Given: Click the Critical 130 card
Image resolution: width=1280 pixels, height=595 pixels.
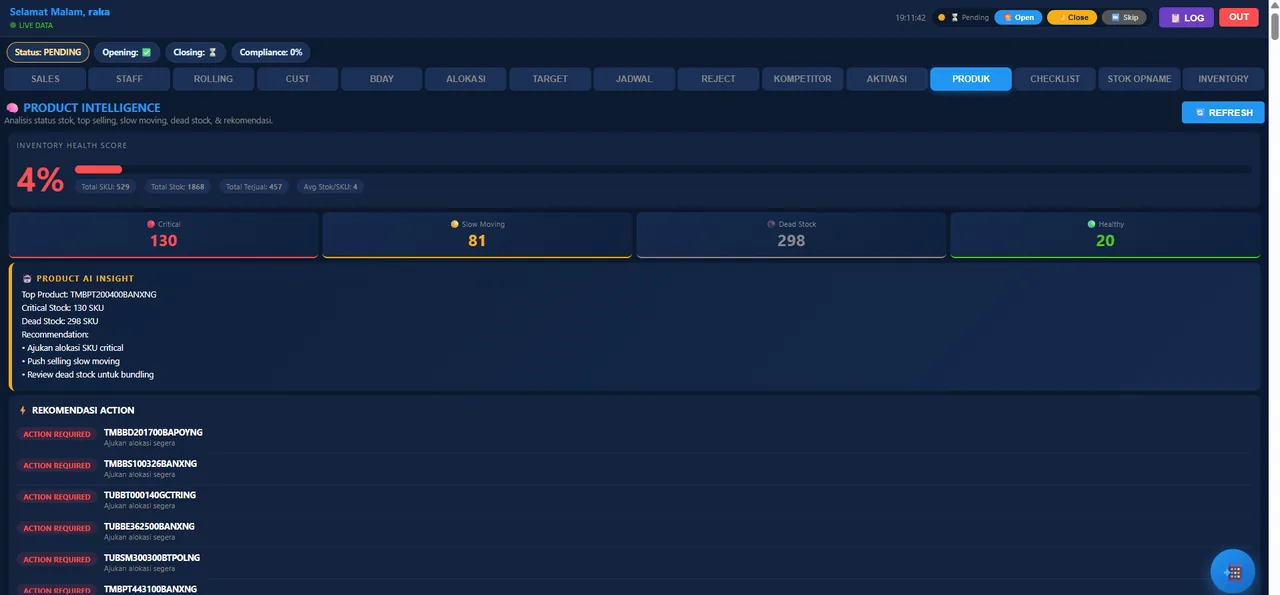Looking at the screenshot, I should [163, 235].
